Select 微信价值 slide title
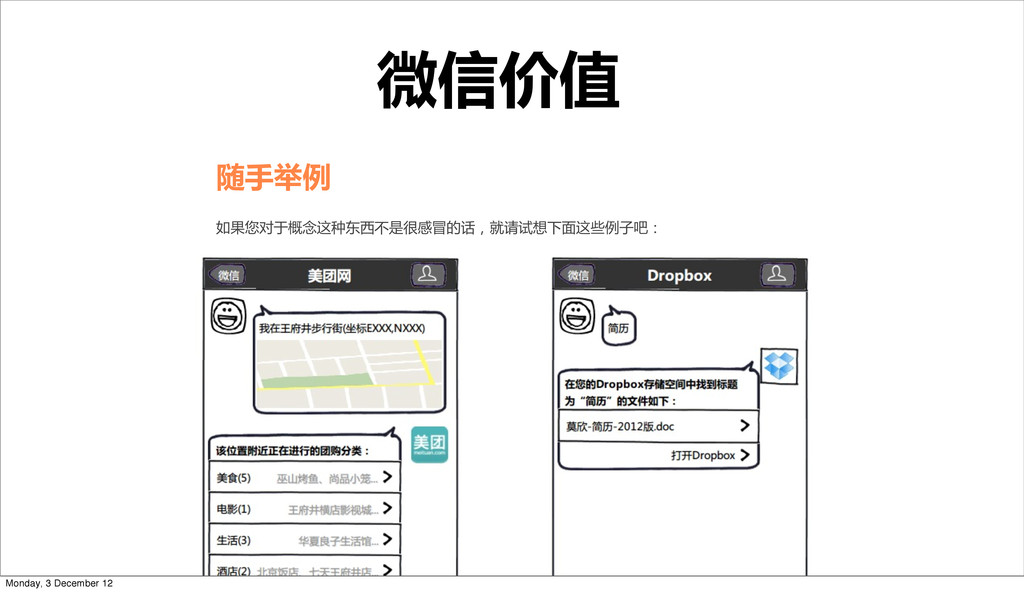The height and width of the screenshot is (592, 1024). [x=498, y=80]
